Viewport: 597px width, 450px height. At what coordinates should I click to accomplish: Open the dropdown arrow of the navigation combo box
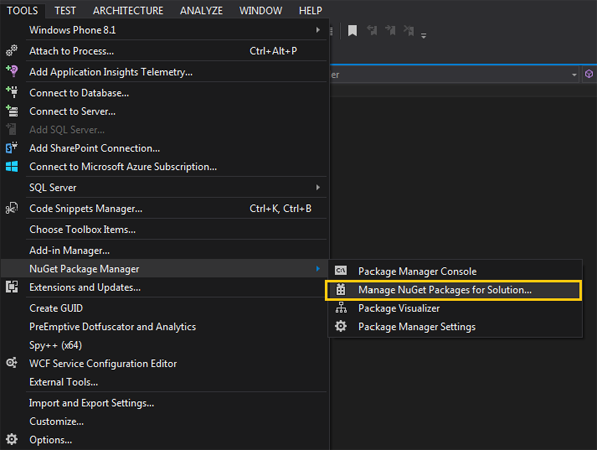click(574, 75)
